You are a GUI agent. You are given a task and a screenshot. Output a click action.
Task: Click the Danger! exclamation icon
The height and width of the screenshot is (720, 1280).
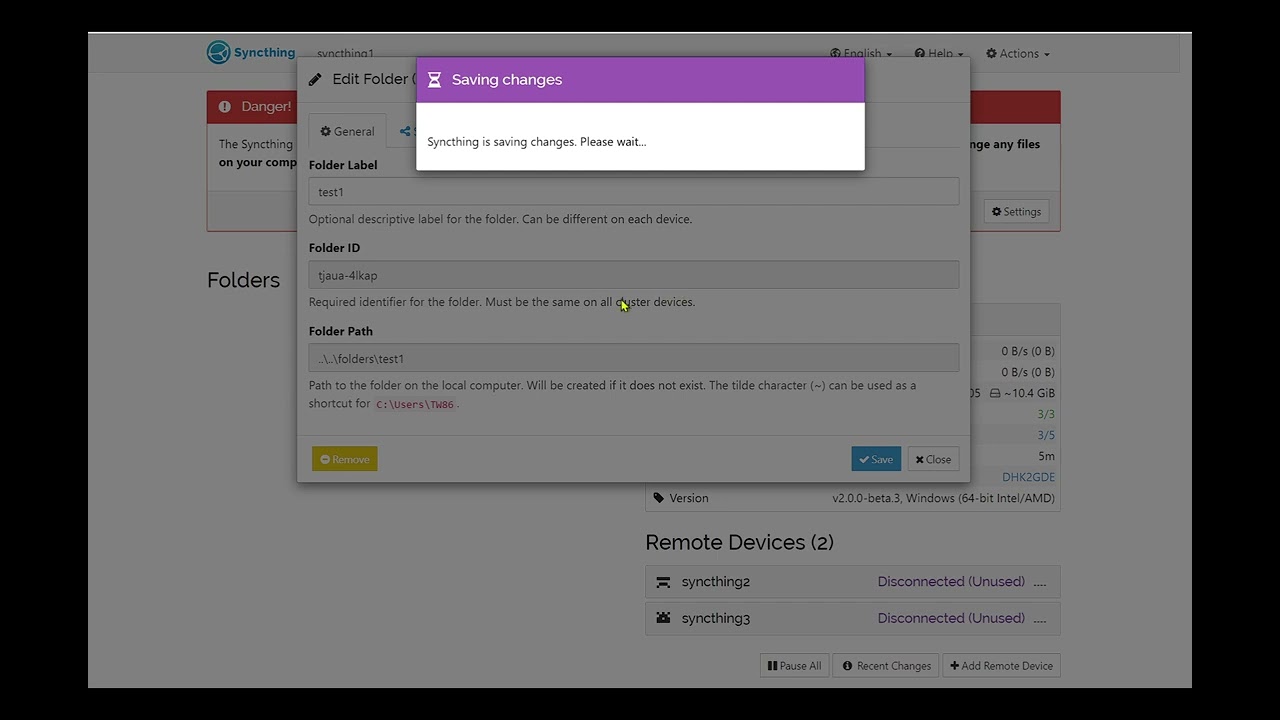(x=224, y=107)
